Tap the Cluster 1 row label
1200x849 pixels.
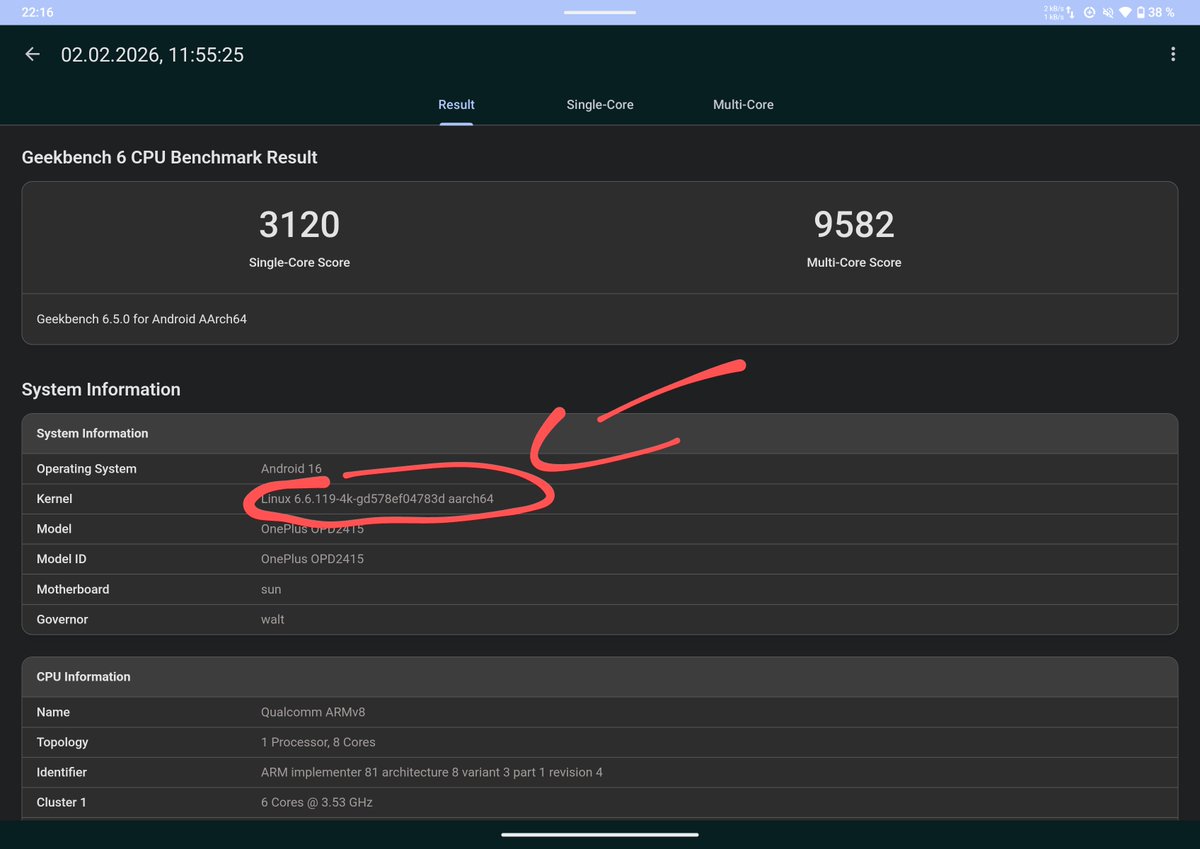[62, 802]
